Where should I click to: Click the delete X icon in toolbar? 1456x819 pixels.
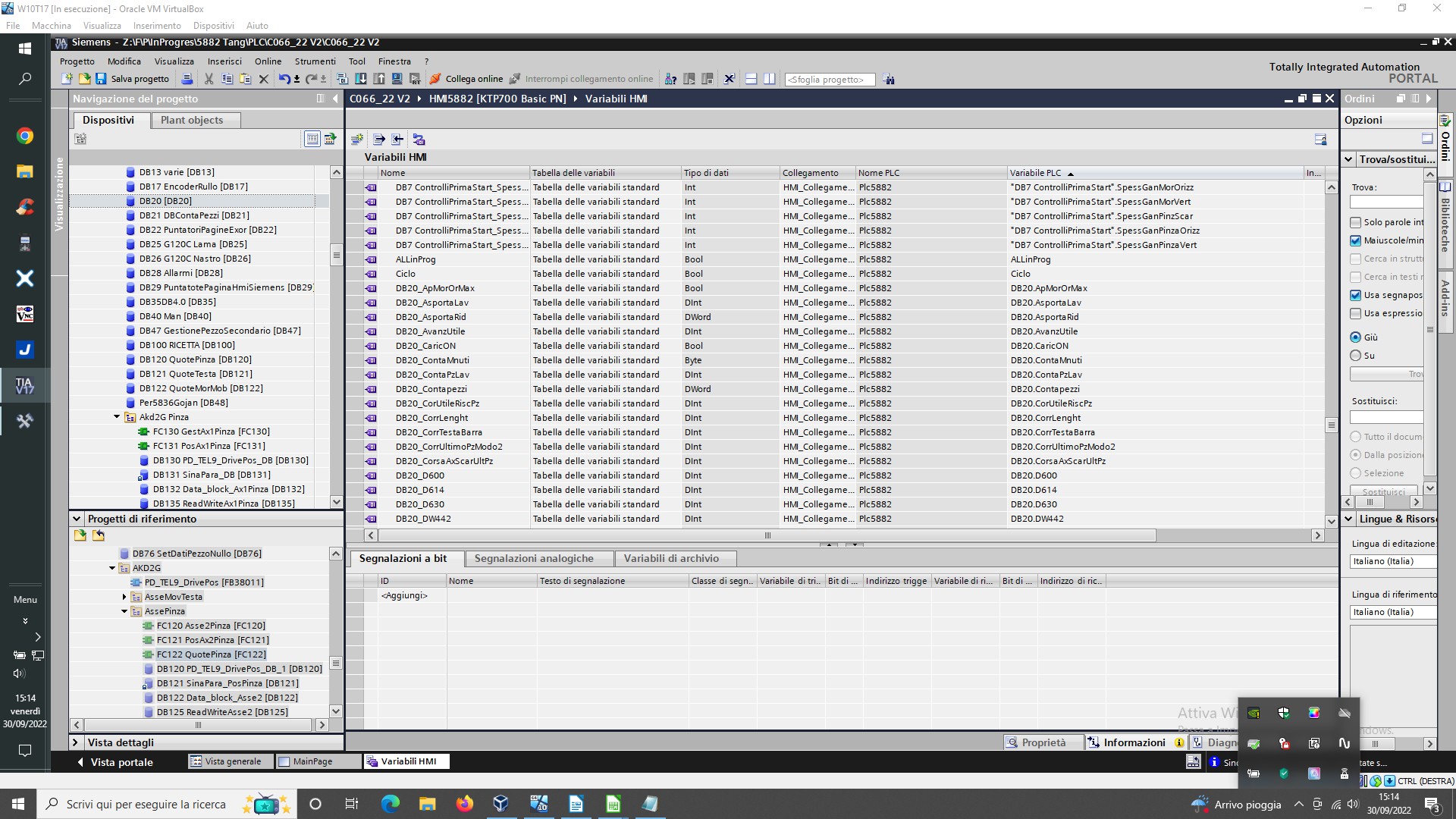pyautogui.click(x=264, y=79)
